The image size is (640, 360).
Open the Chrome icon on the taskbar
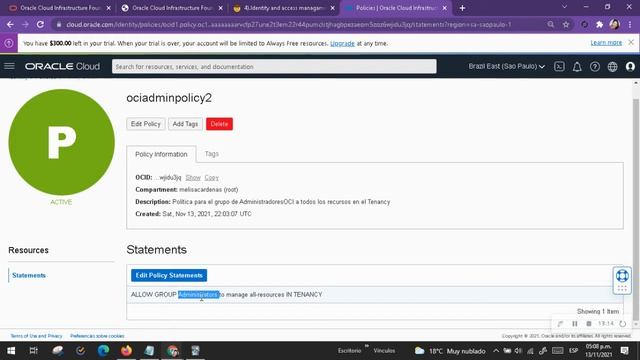(173, 351)
